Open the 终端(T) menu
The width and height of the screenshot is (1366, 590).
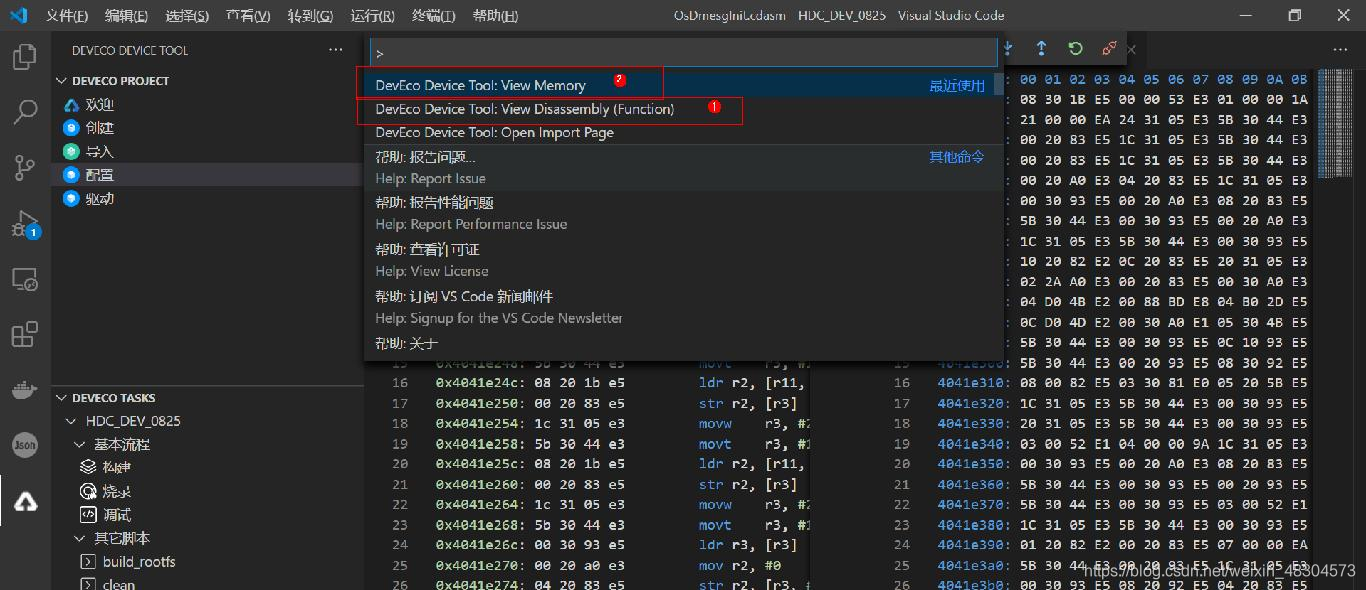tap(434, 16)
